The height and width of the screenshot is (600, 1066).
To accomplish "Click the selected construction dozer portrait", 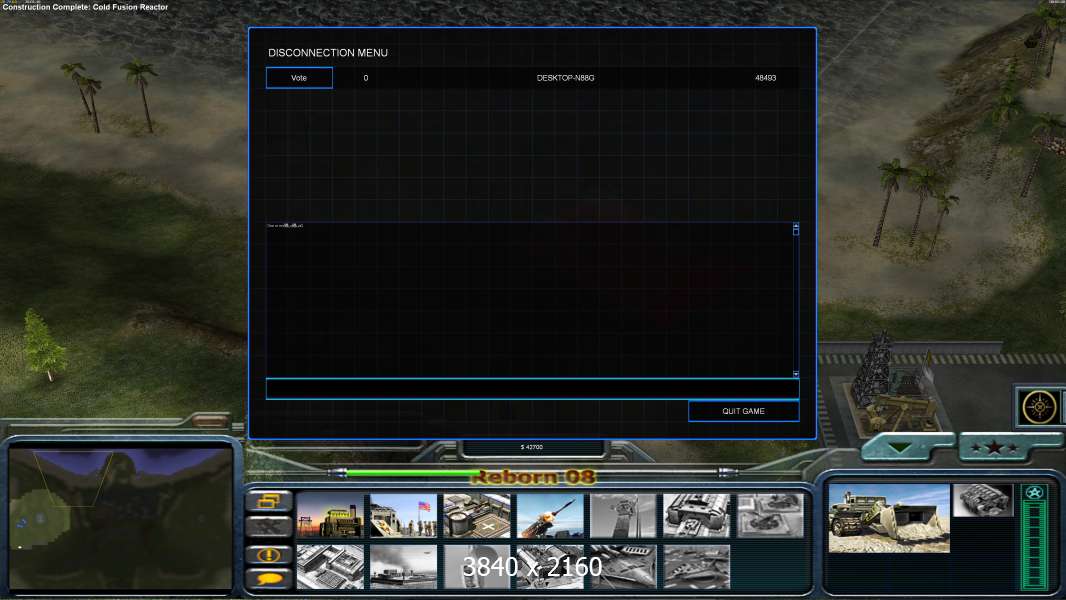I will 889,518.
